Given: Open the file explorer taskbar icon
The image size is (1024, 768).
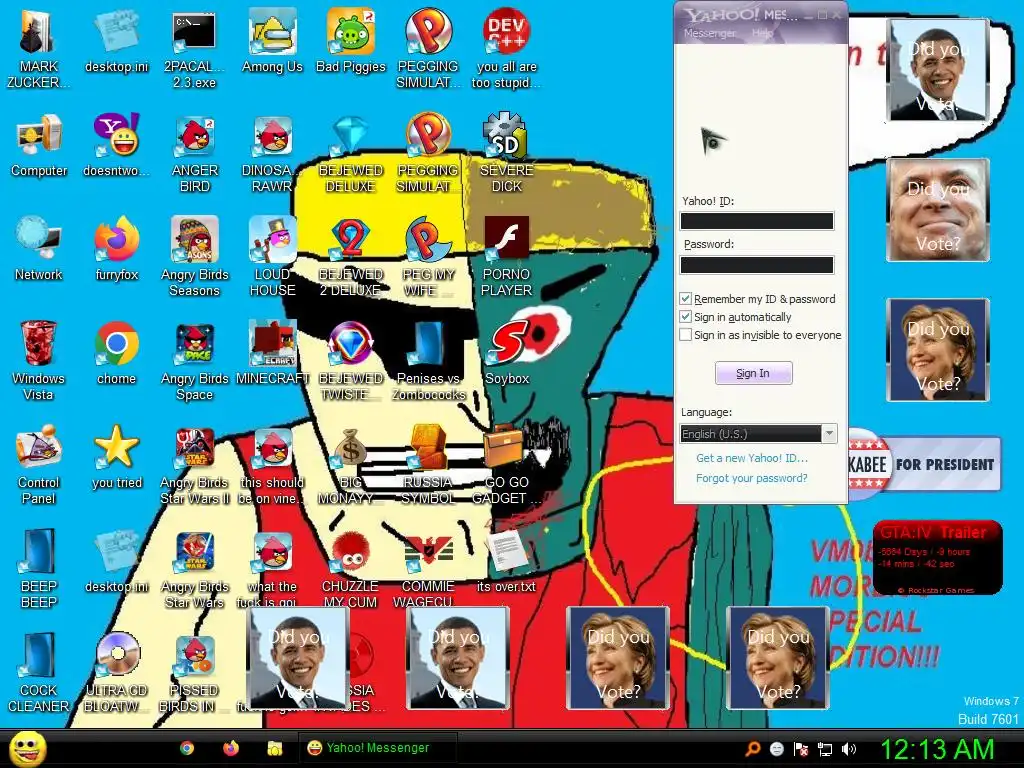Looking at the screenshot, I should [274, 748].
